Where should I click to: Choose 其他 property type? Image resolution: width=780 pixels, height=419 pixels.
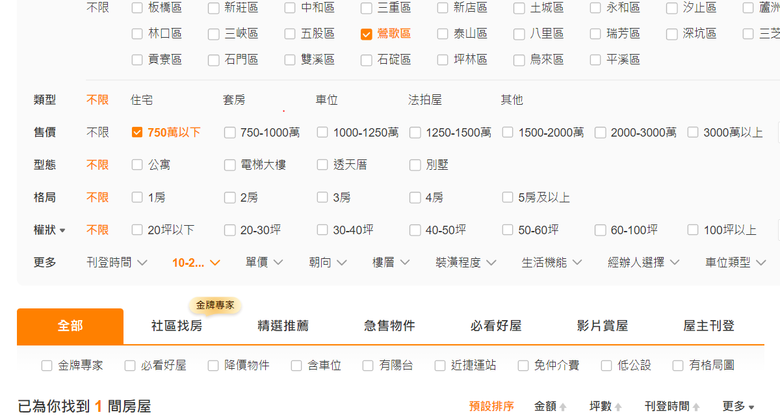512,100
